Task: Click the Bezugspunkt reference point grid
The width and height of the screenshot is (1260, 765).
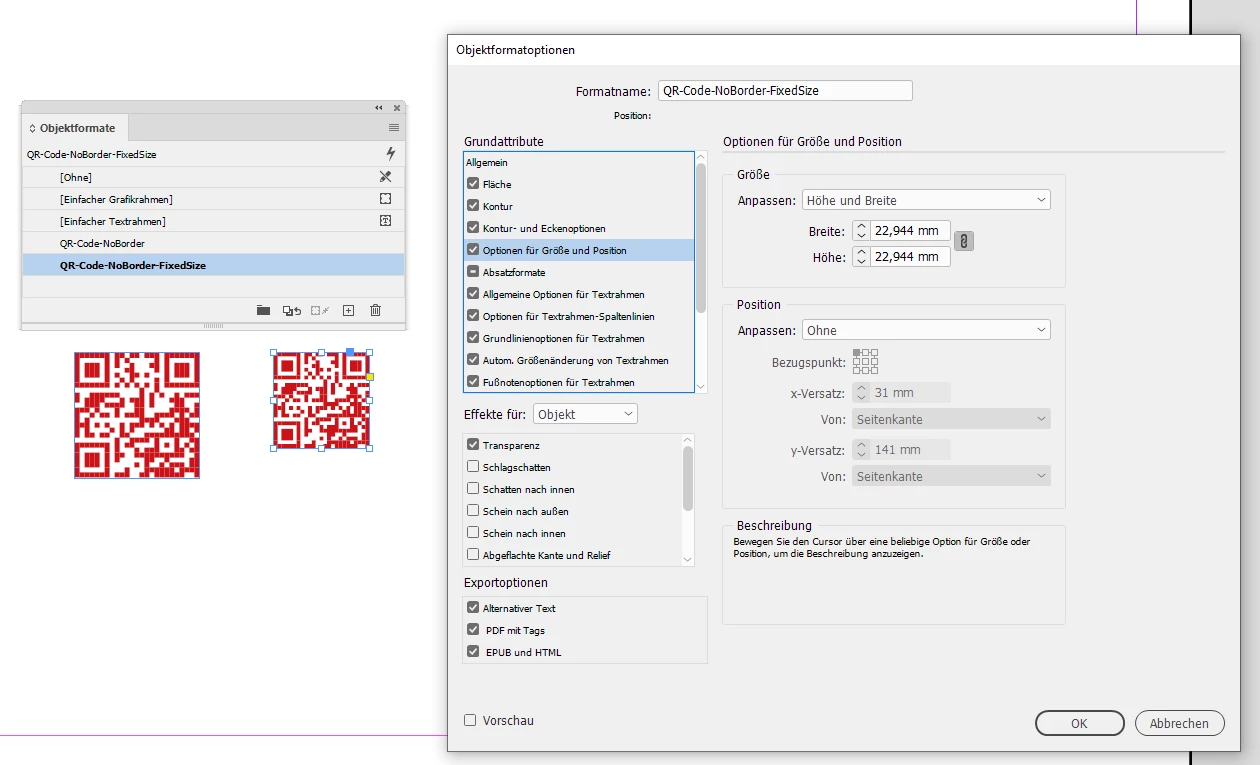Action: click(x=865, y=361)
